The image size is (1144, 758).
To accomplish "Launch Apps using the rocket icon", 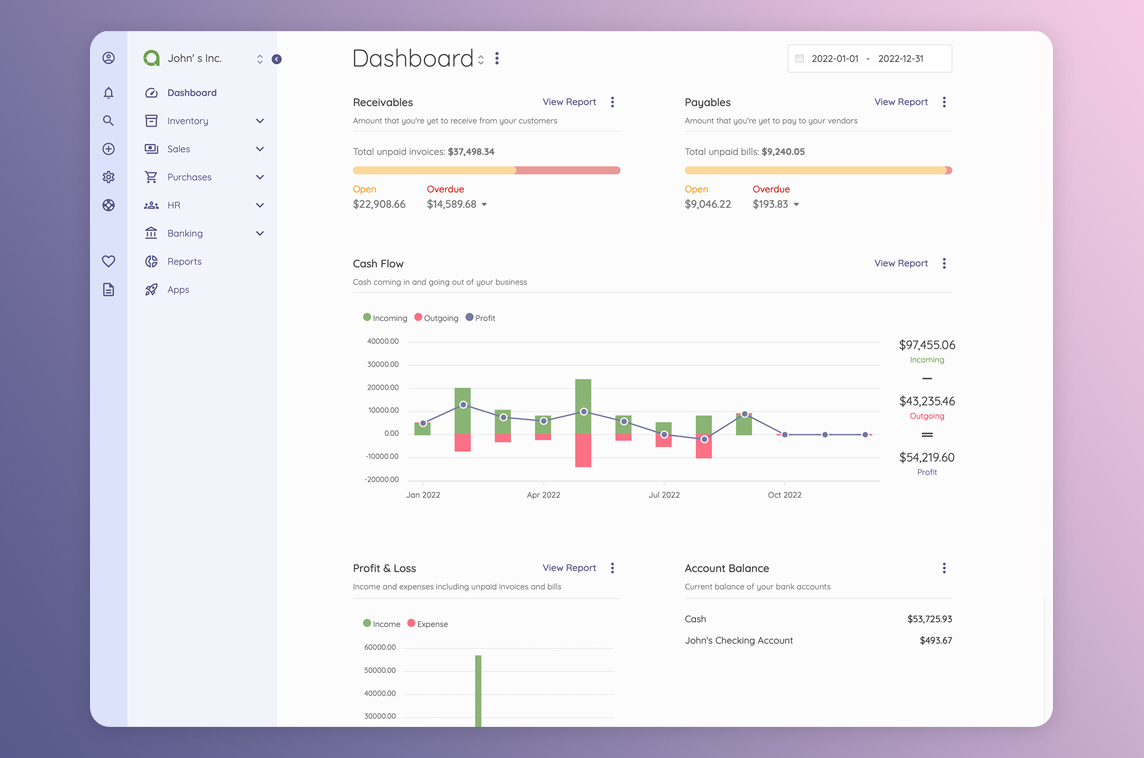I will tap(150, 289).
